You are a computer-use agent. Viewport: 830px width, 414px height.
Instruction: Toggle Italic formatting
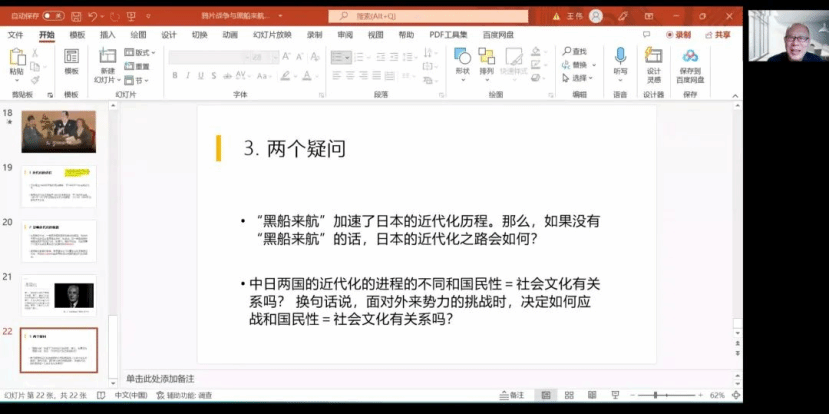[187, 76]
